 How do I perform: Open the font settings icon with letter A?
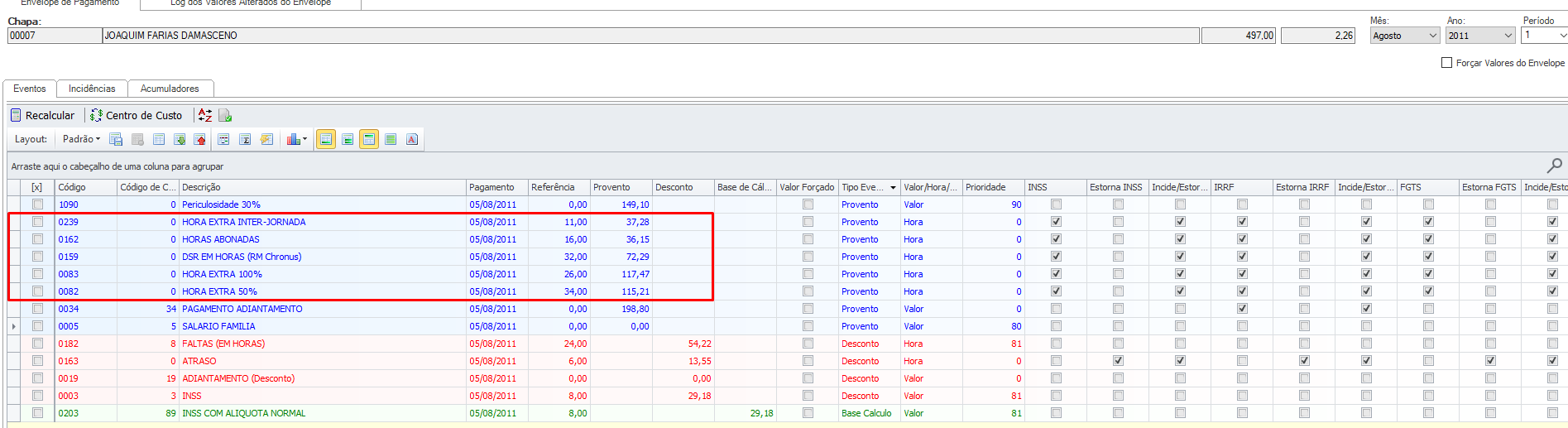coord(412,139)
